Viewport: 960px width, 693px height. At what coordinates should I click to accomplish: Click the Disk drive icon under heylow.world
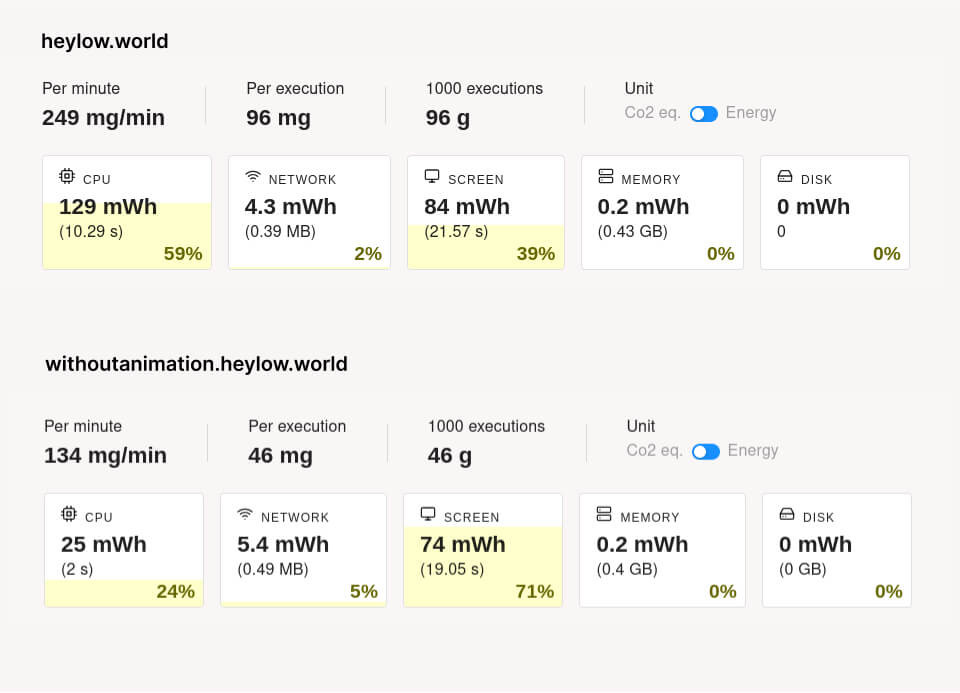point(785,177)
